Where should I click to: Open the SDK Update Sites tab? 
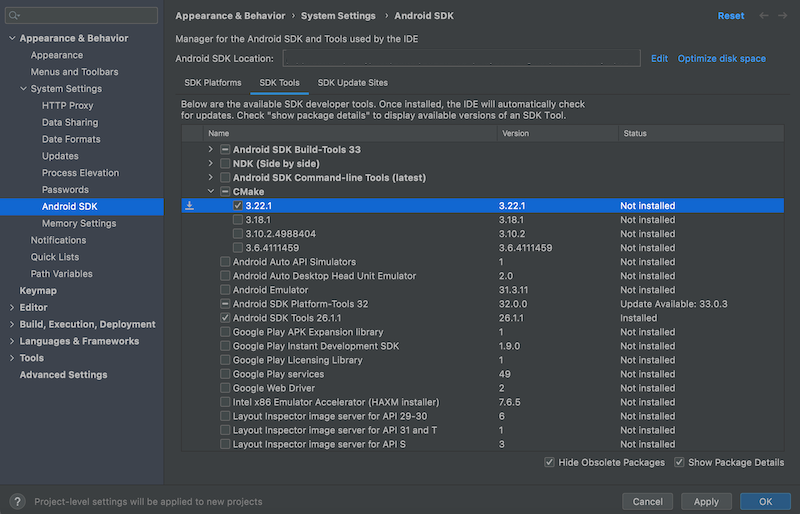pos(352,82)
